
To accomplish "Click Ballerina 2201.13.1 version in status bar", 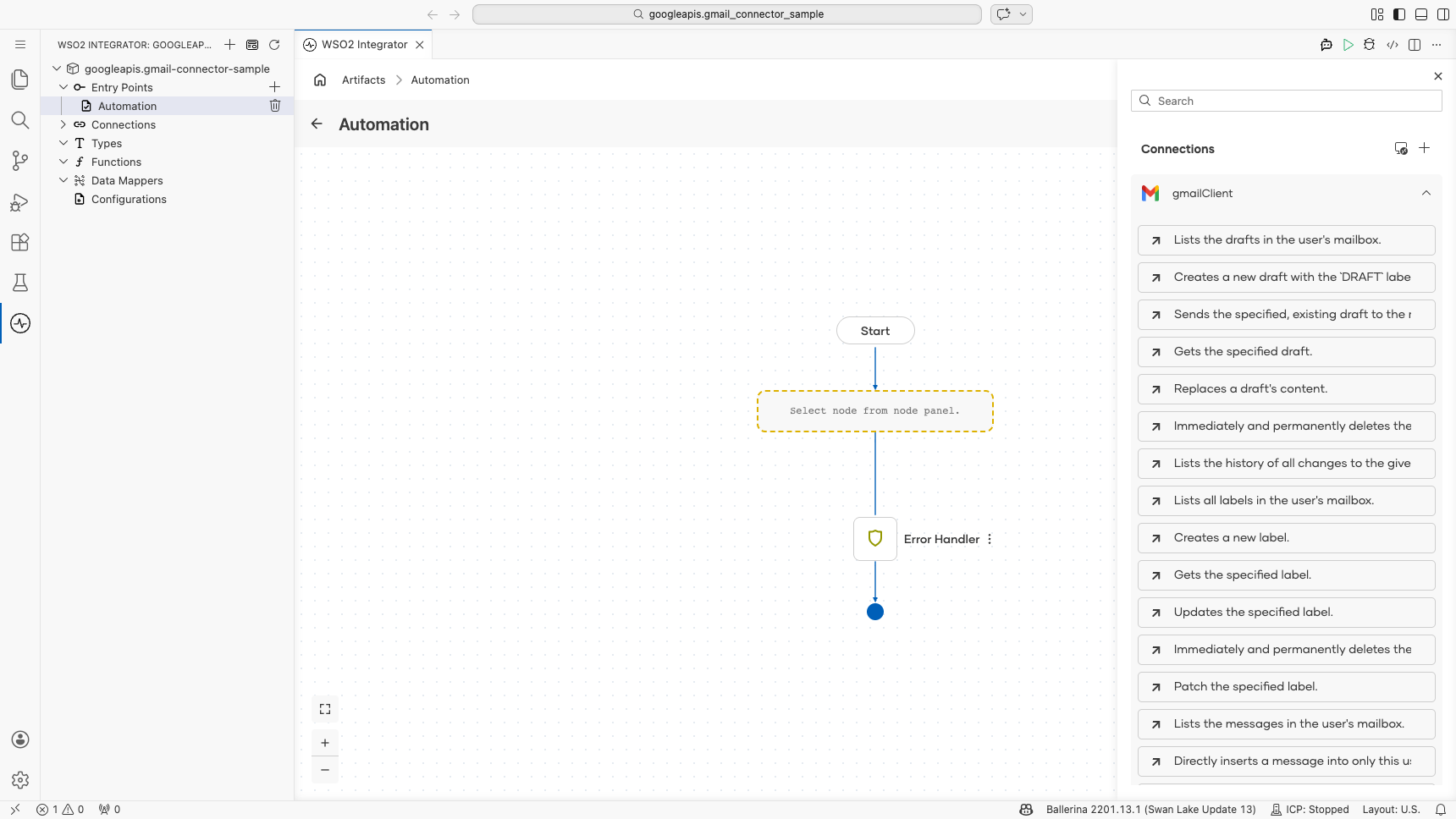I will click(1150, 810).
